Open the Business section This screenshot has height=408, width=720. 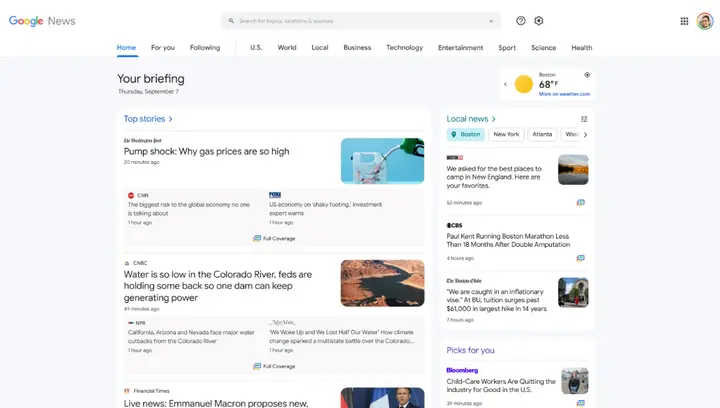point(357,48)
